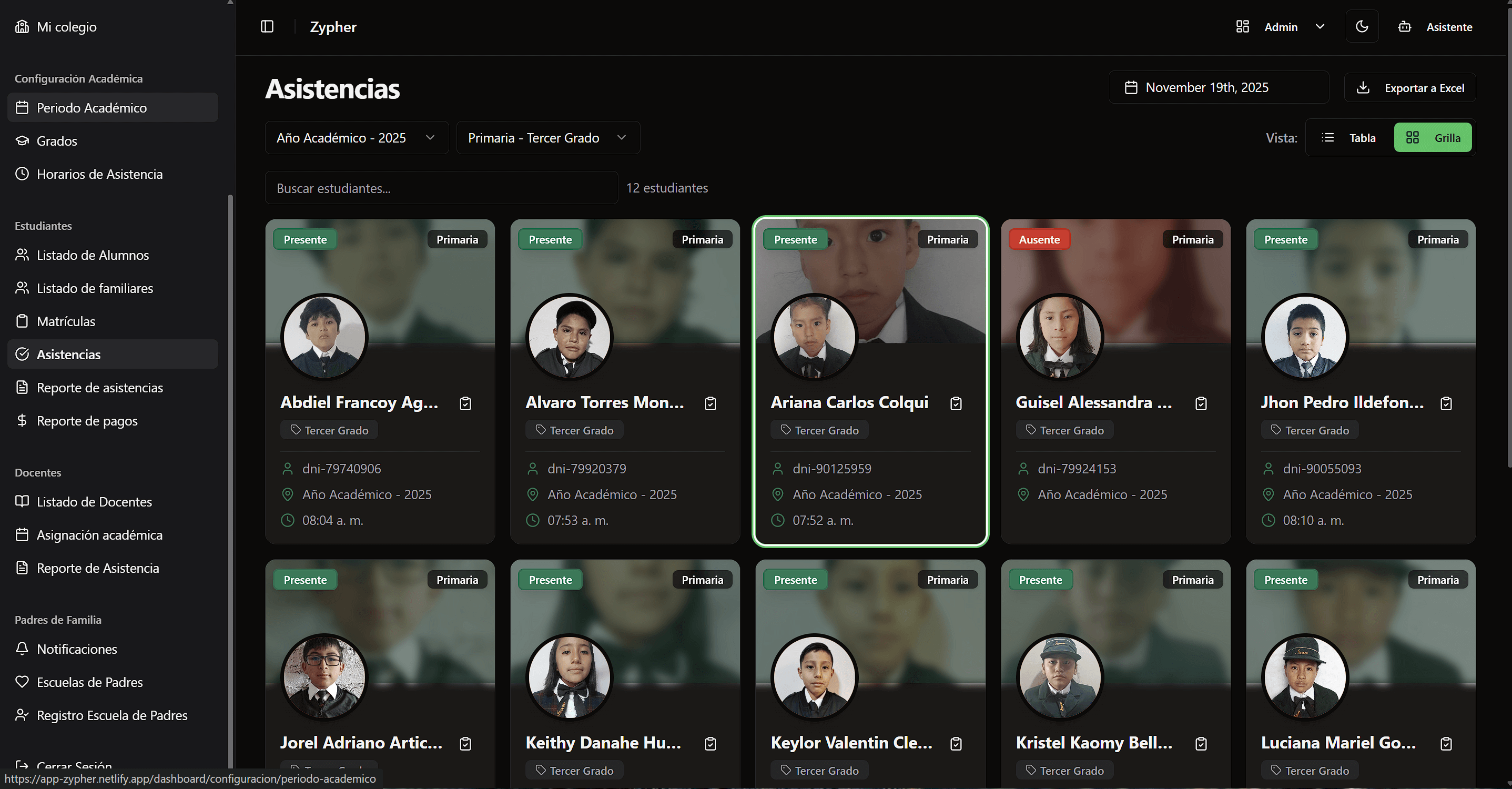Collapse the sidebar with the panel icon

coord(267,26)
